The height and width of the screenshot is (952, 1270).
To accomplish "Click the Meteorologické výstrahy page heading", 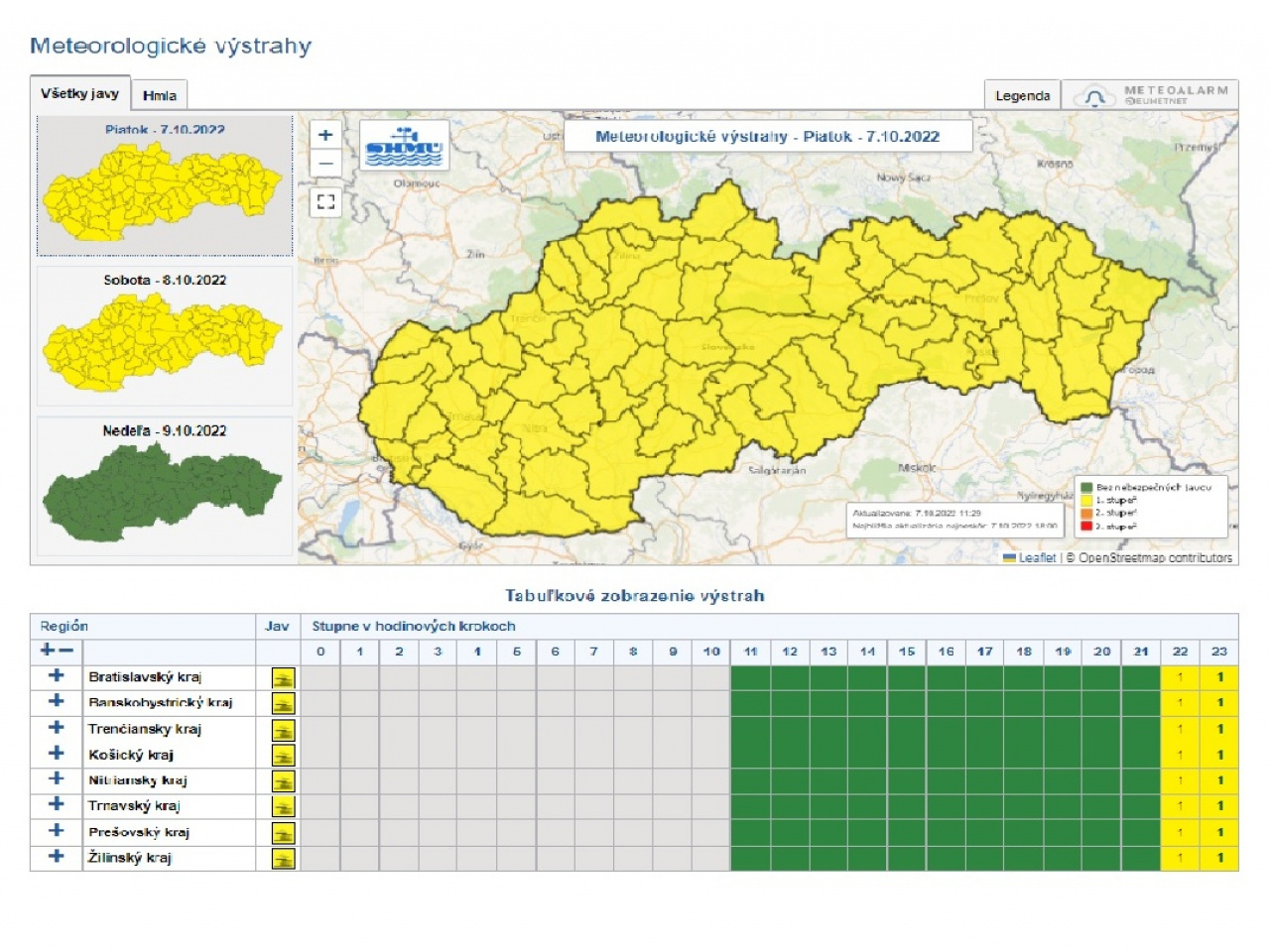I will 171,46.
